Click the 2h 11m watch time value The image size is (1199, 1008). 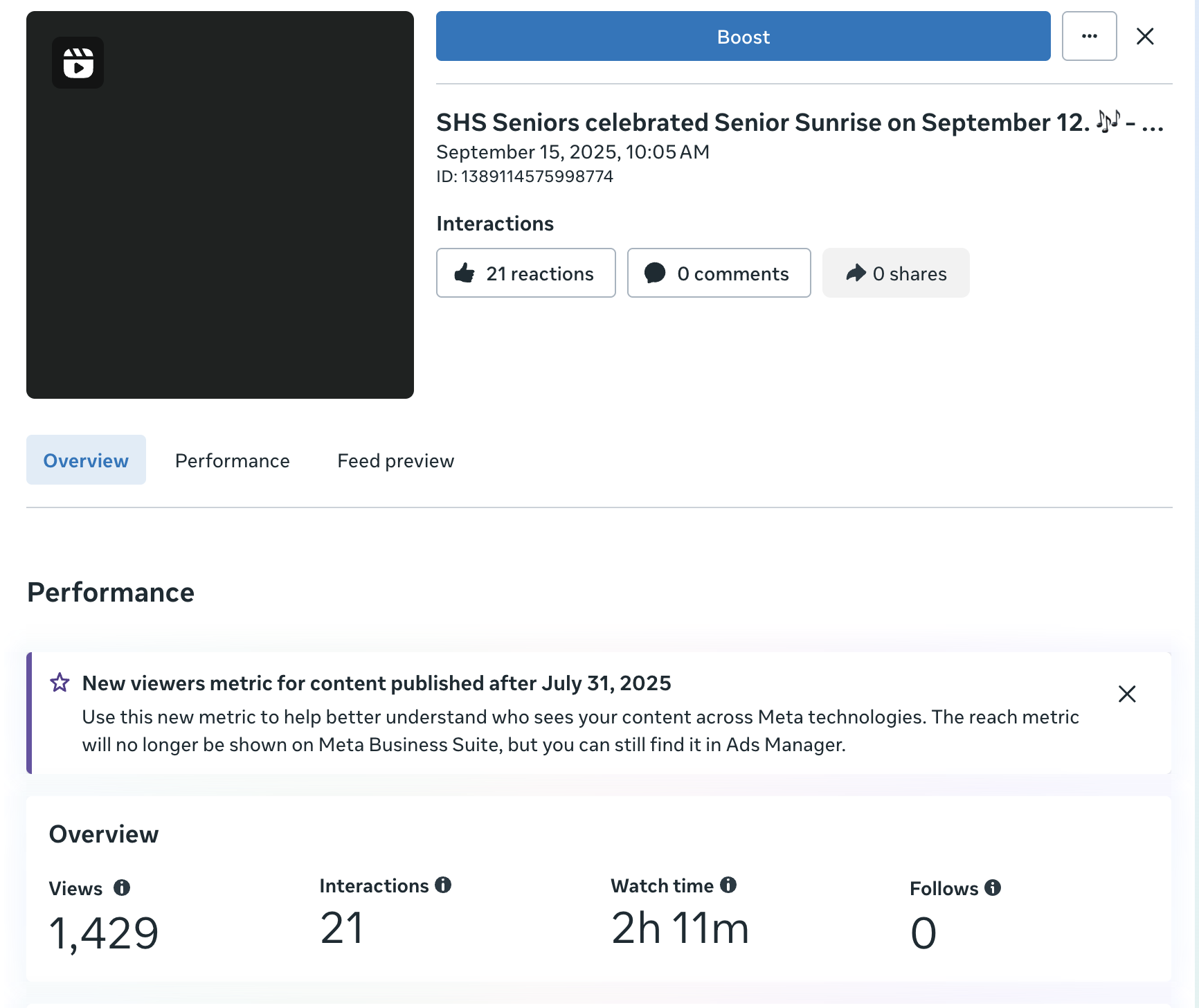click(680, 928)
